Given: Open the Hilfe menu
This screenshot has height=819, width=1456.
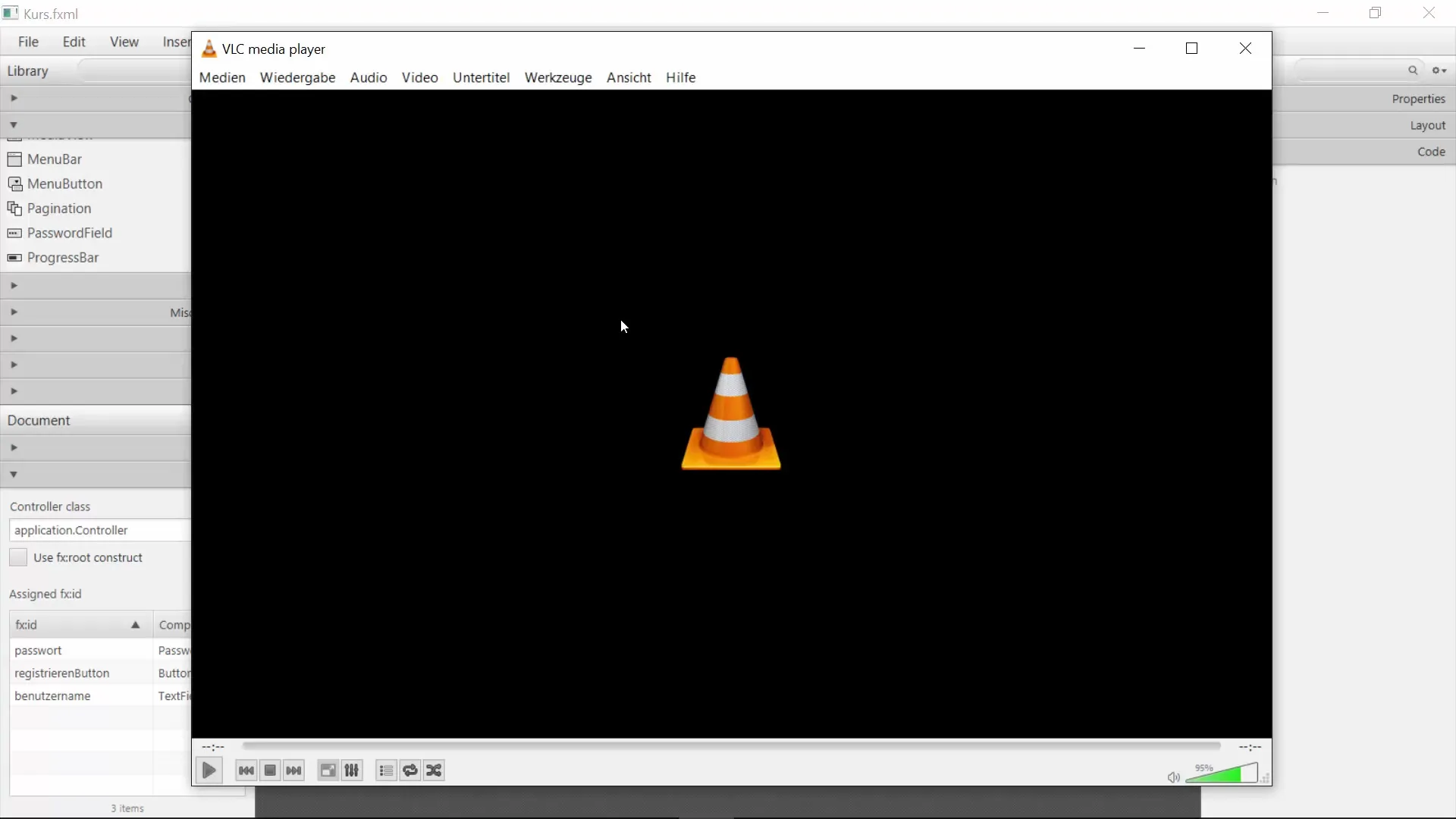Looking at the screenshot, I should click(x=680, y=77).
